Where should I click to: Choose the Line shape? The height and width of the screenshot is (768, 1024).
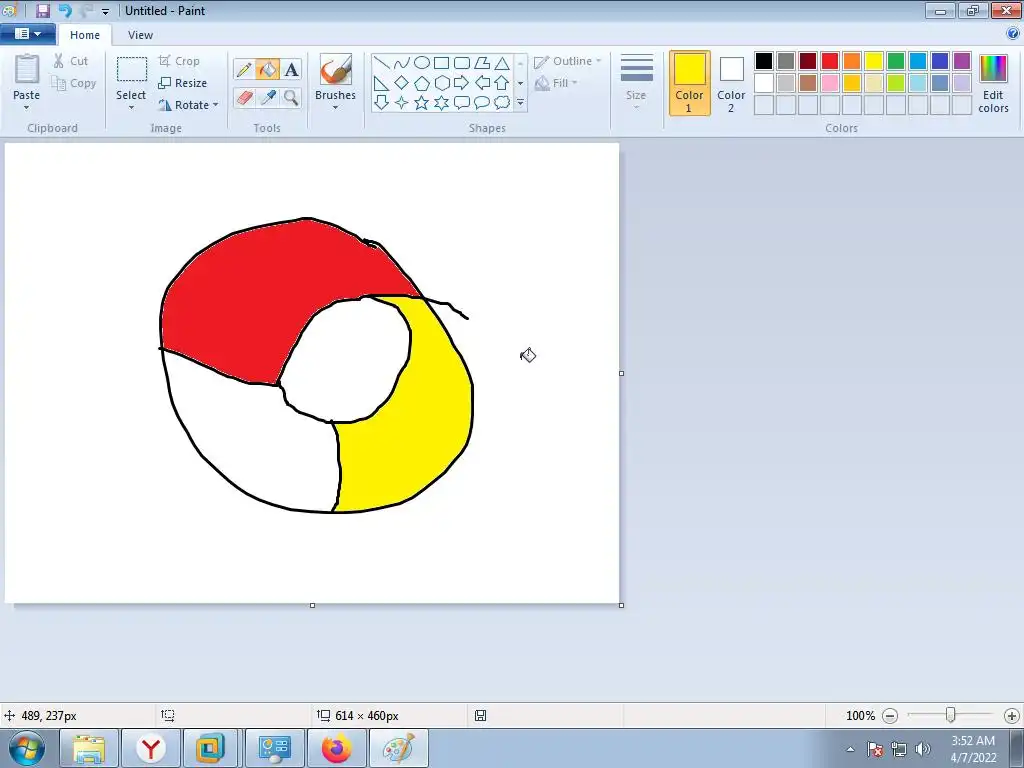381,63
